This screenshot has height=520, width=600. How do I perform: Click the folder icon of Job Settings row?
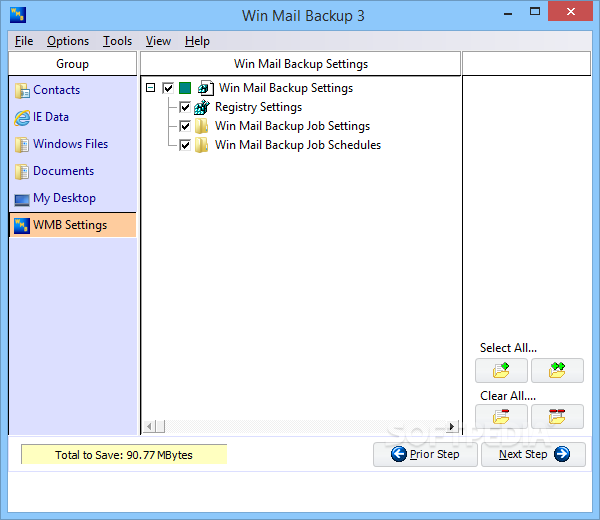tap(201, 126)
